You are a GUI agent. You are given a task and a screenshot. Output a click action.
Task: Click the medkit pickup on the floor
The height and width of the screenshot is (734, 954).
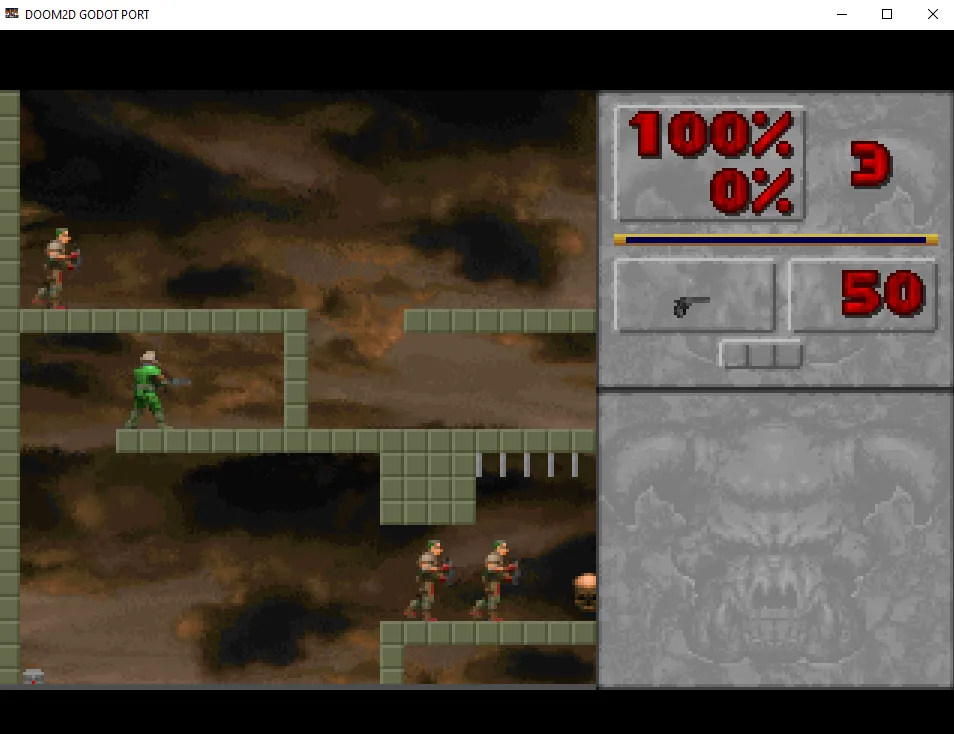[x=33, y=676]
